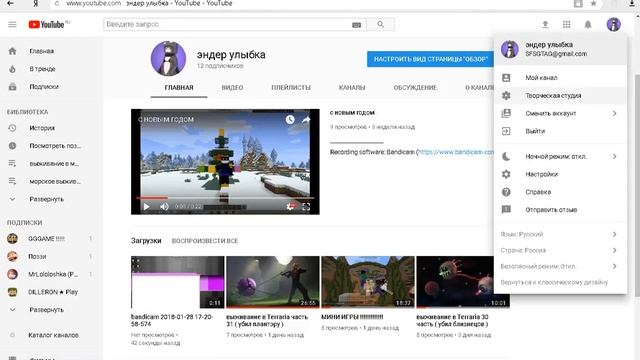Click the выживание в м... playlist icon
Screen dimensions: 640x360
click(x=12, y=163)
